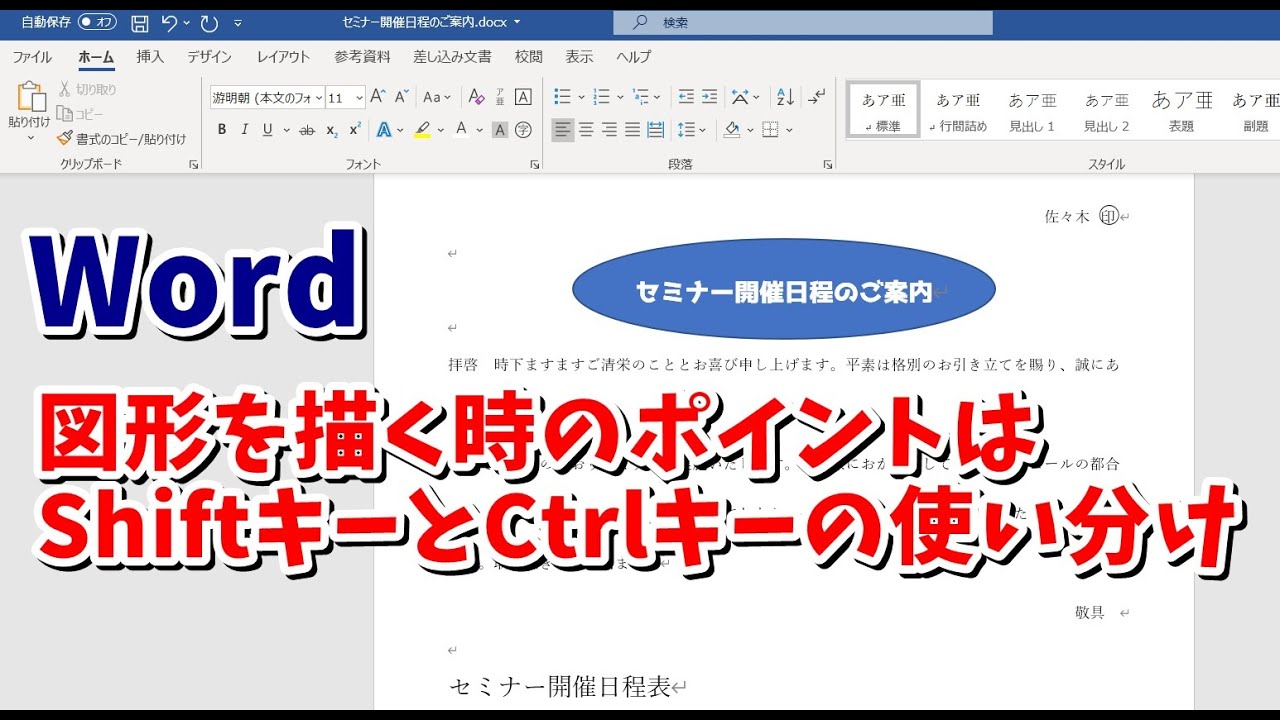
Task: Click the Undo arrow icon
Action: (170, 22)
